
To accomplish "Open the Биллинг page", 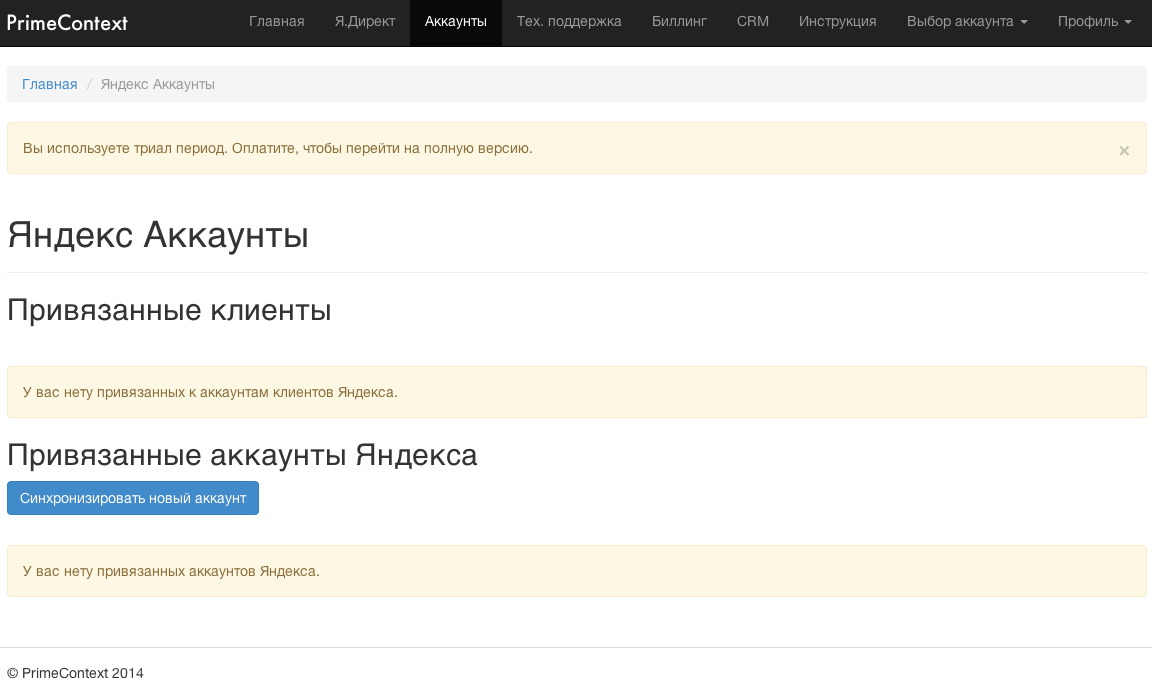I will [x=679, y=22].
